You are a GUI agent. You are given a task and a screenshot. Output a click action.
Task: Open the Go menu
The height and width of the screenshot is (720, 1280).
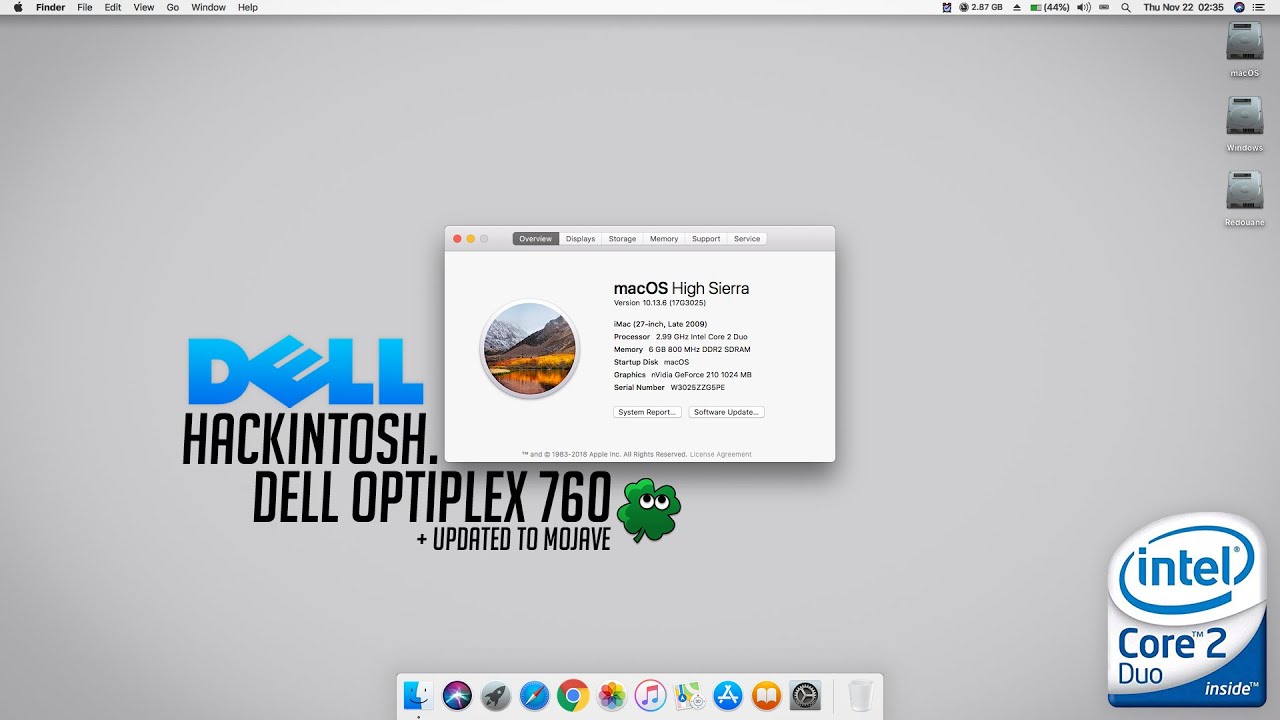click(x=173, y=7)
